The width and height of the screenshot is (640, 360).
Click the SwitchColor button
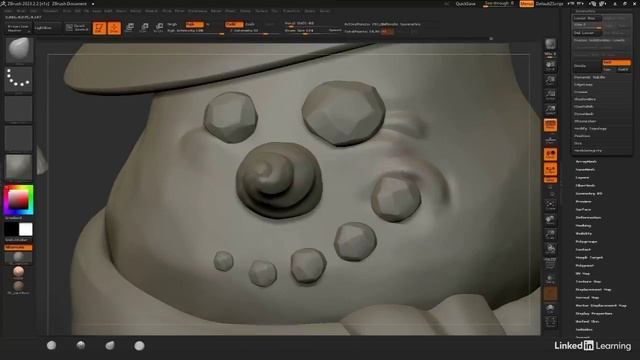[x=17, y=240]
